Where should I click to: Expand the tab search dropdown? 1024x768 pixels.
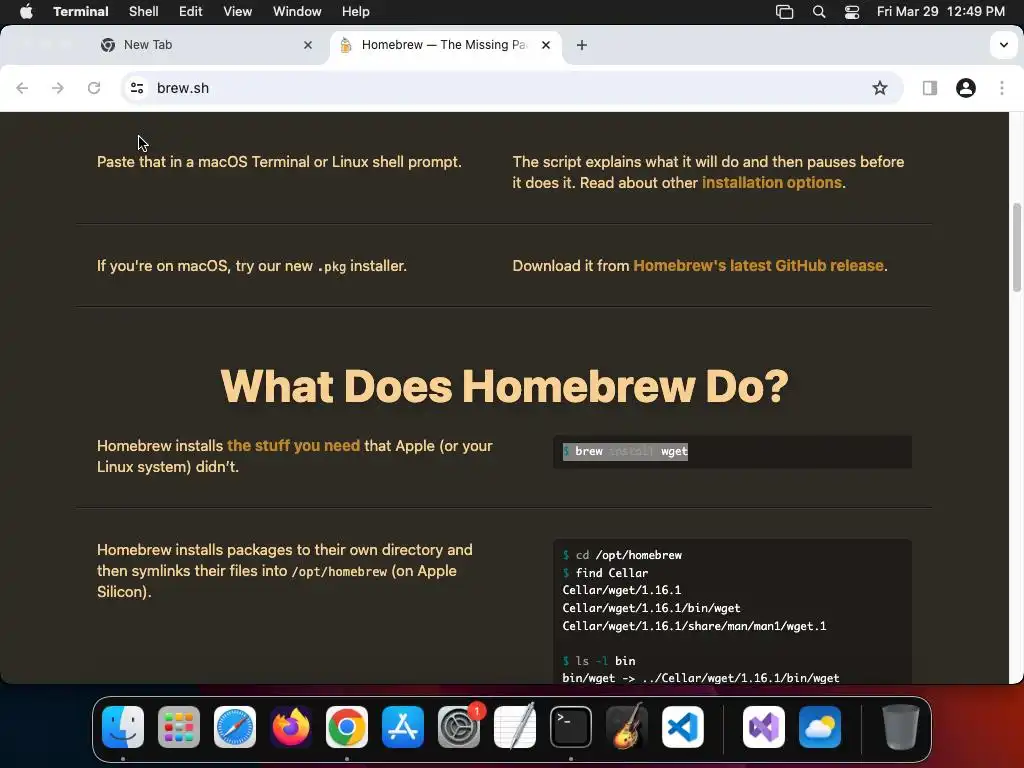tap(1004, 45)
